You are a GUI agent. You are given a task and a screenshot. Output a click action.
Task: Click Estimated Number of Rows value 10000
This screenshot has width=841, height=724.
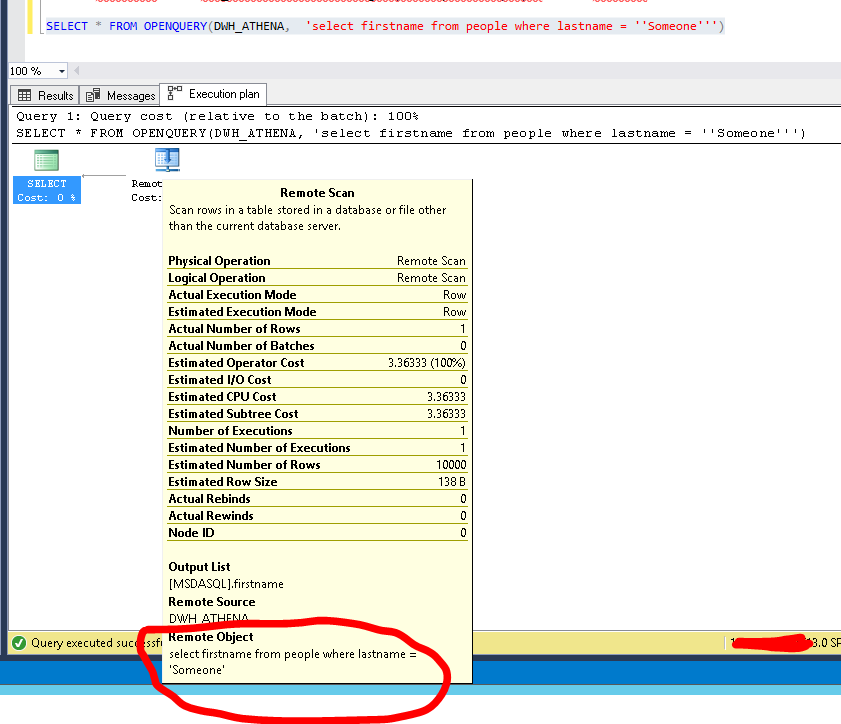coord(451,465)
